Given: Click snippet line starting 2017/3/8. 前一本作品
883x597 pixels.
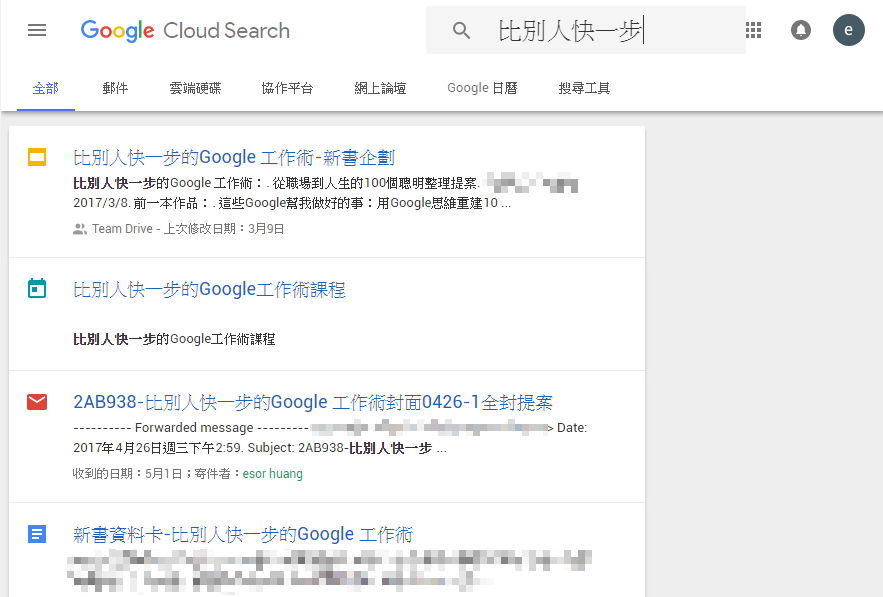Looking at the screenshot, I should [292, 203].
